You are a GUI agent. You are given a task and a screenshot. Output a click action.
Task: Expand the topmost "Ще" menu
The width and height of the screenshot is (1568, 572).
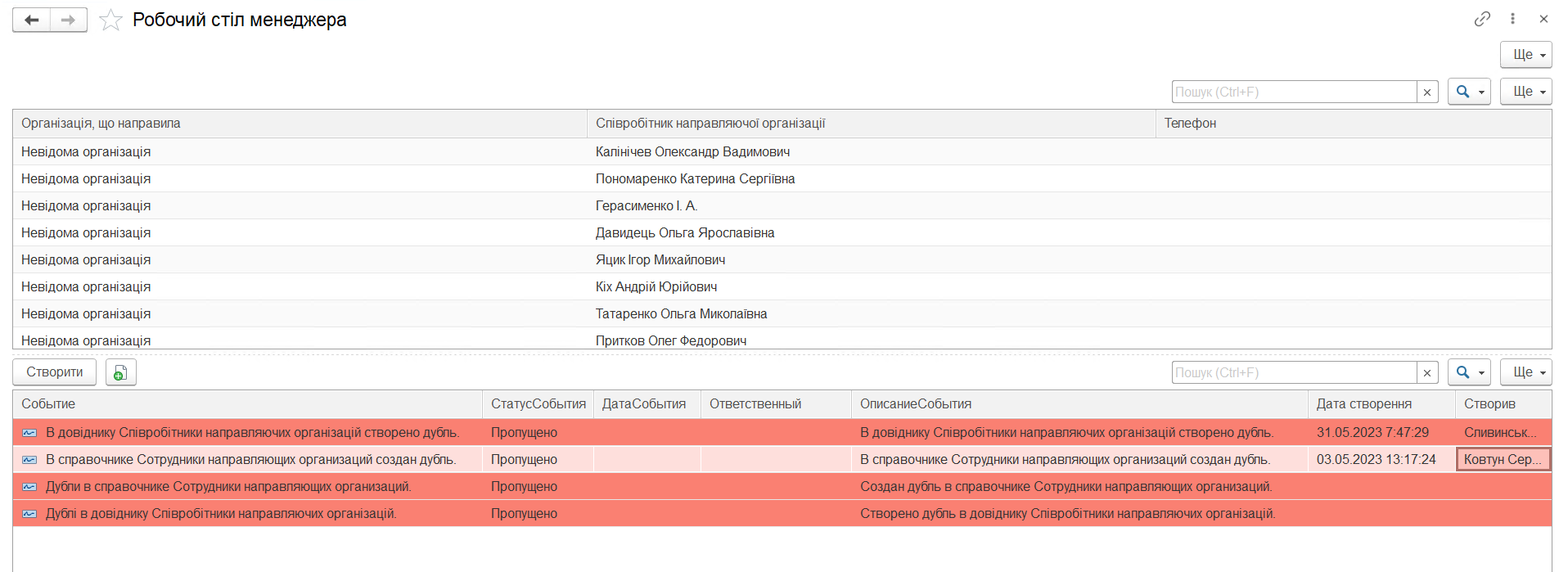[x=1525, y=55]
